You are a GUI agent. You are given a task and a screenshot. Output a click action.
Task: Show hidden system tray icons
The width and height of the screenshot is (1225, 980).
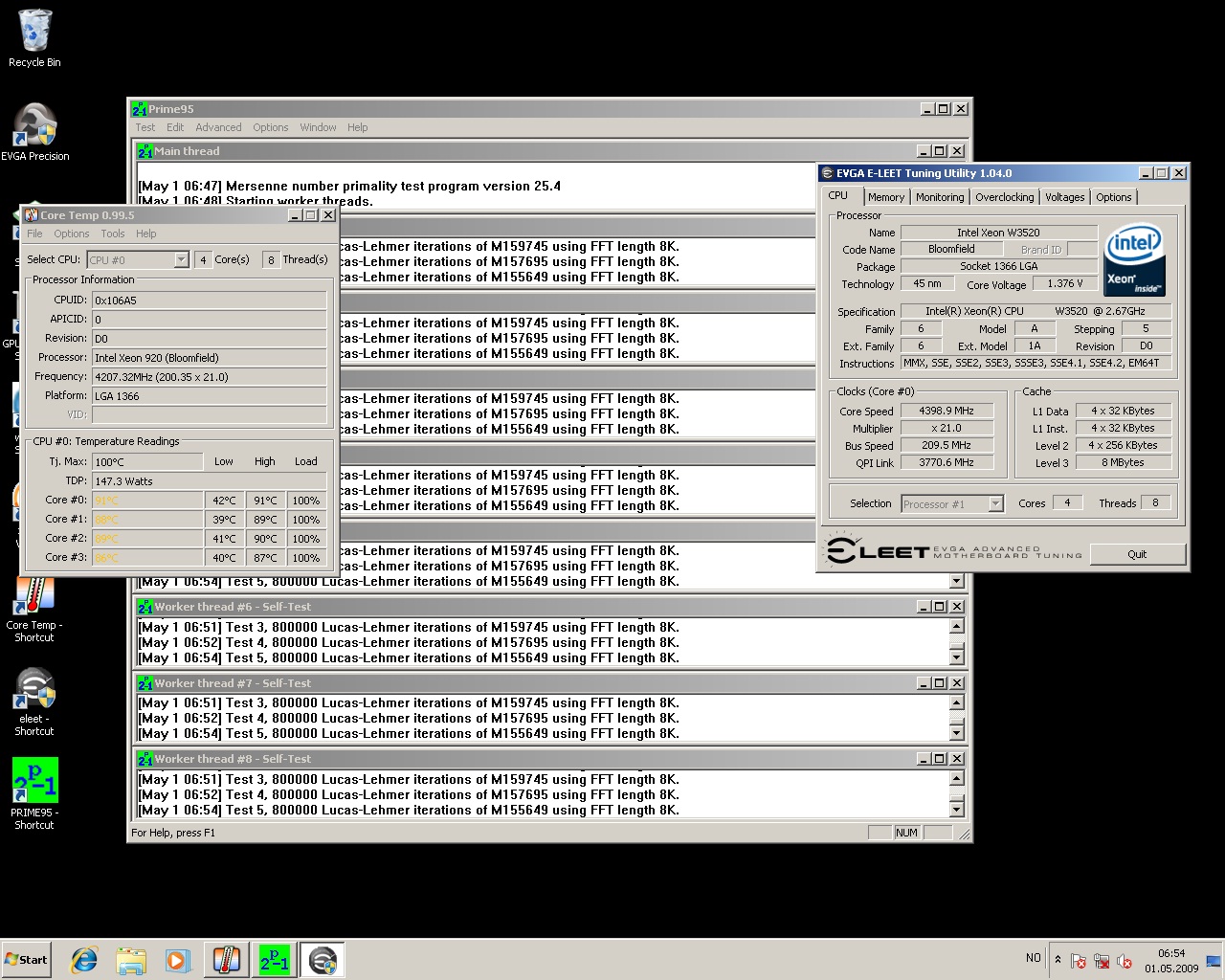pos(1058,960)
